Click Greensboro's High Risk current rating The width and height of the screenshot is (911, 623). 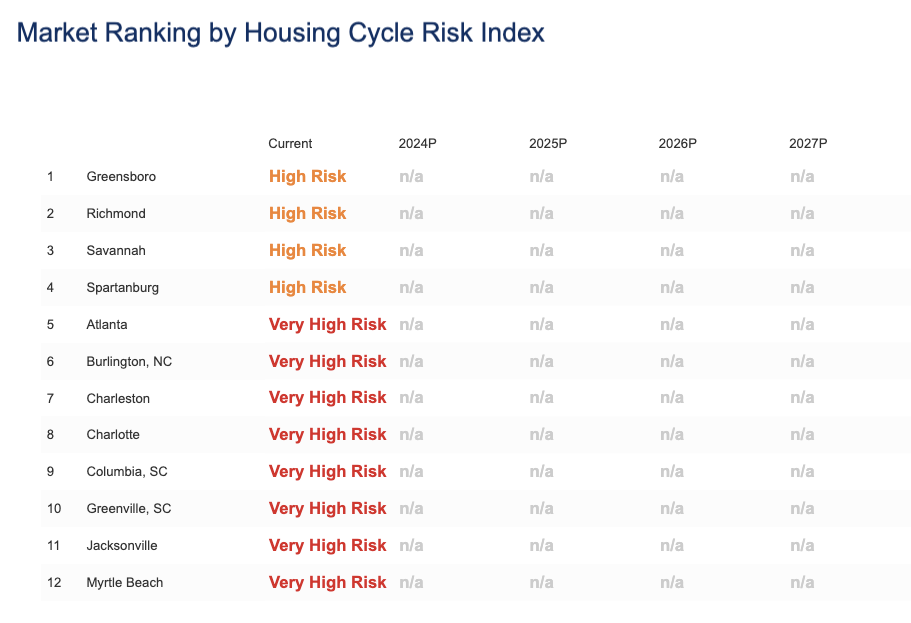pyautogui.click(x=307, y=177)
